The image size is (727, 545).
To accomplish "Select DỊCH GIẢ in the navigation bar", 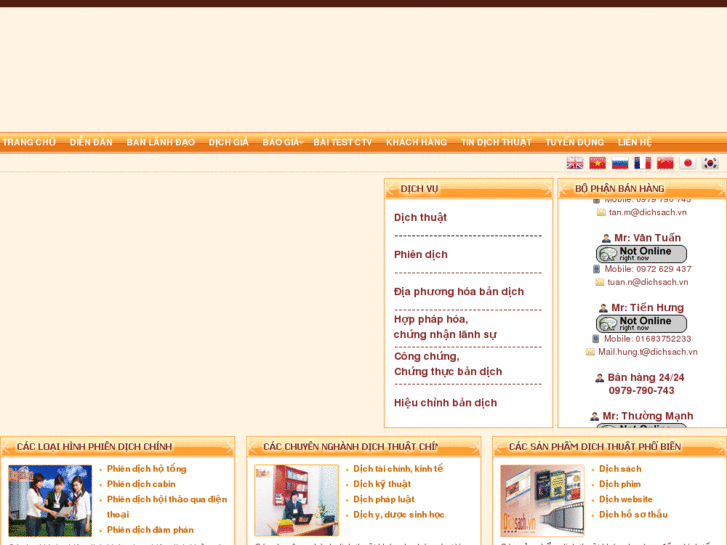I will point(229,142).
